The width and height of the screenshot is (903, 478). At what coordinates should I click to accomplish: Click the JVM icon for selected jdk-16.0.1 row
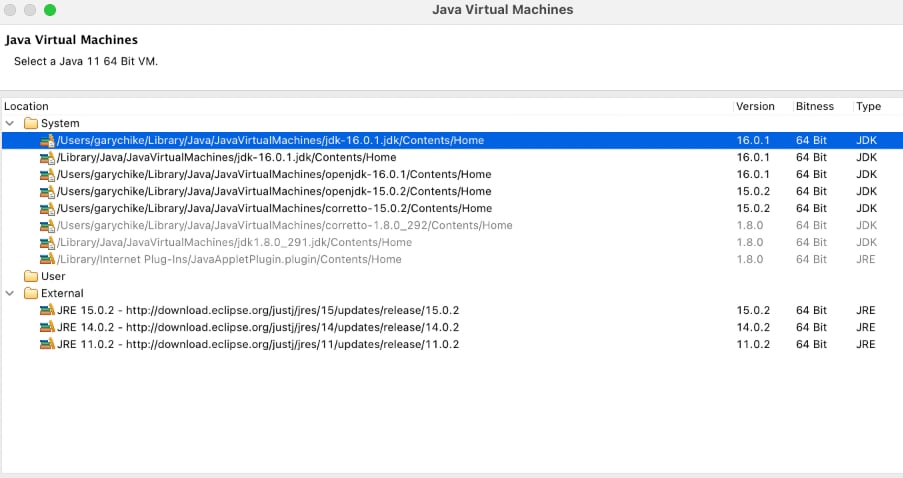click(47, 141)
